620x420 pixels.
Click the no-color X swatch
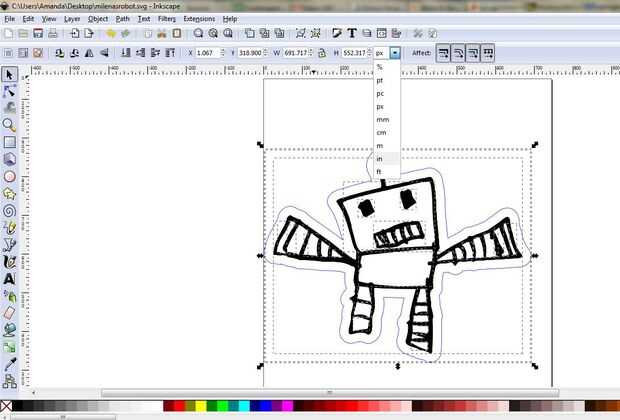tap(6, 406)
